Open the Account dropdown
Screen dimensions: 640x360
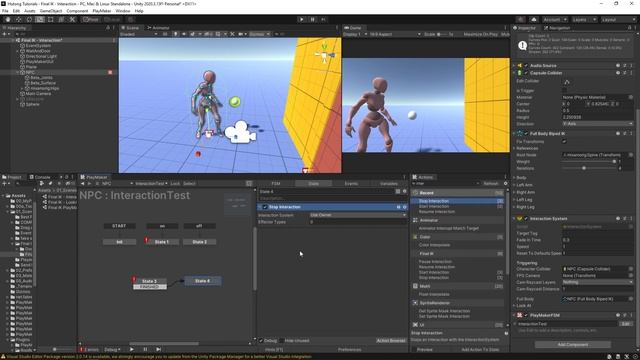click(554, 19)
